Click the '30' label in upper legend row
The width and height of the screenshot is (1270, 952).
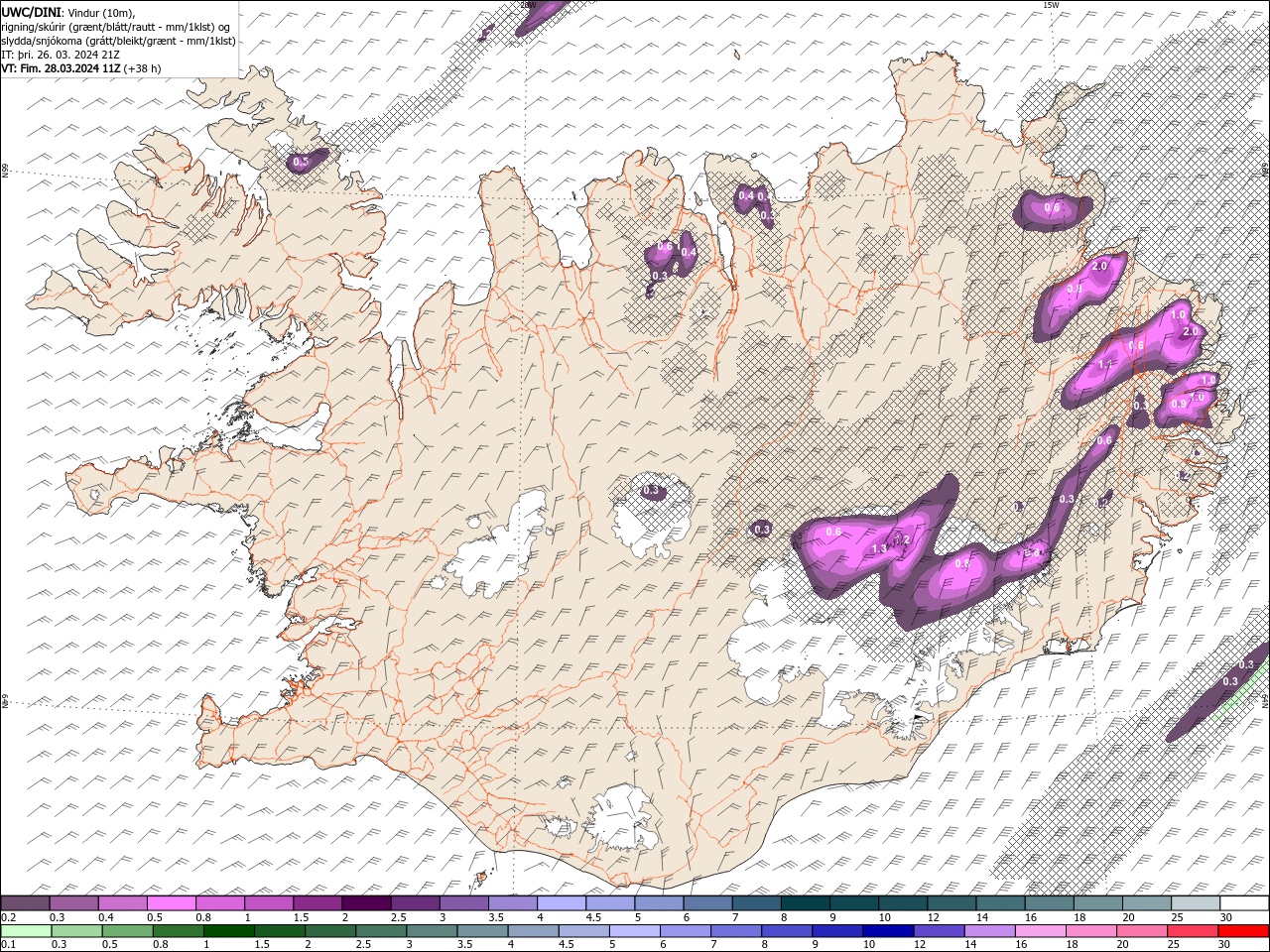pyautogui.click(x=1226, y=917)
